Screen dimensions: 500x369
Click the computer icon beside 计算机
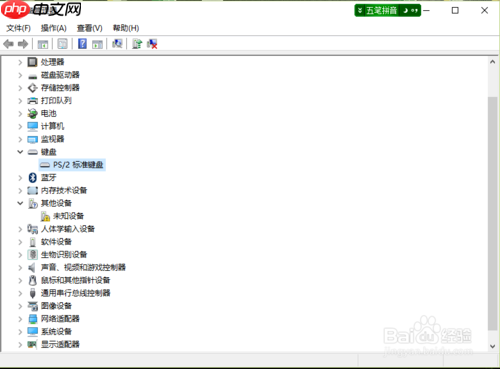point(32,126)
